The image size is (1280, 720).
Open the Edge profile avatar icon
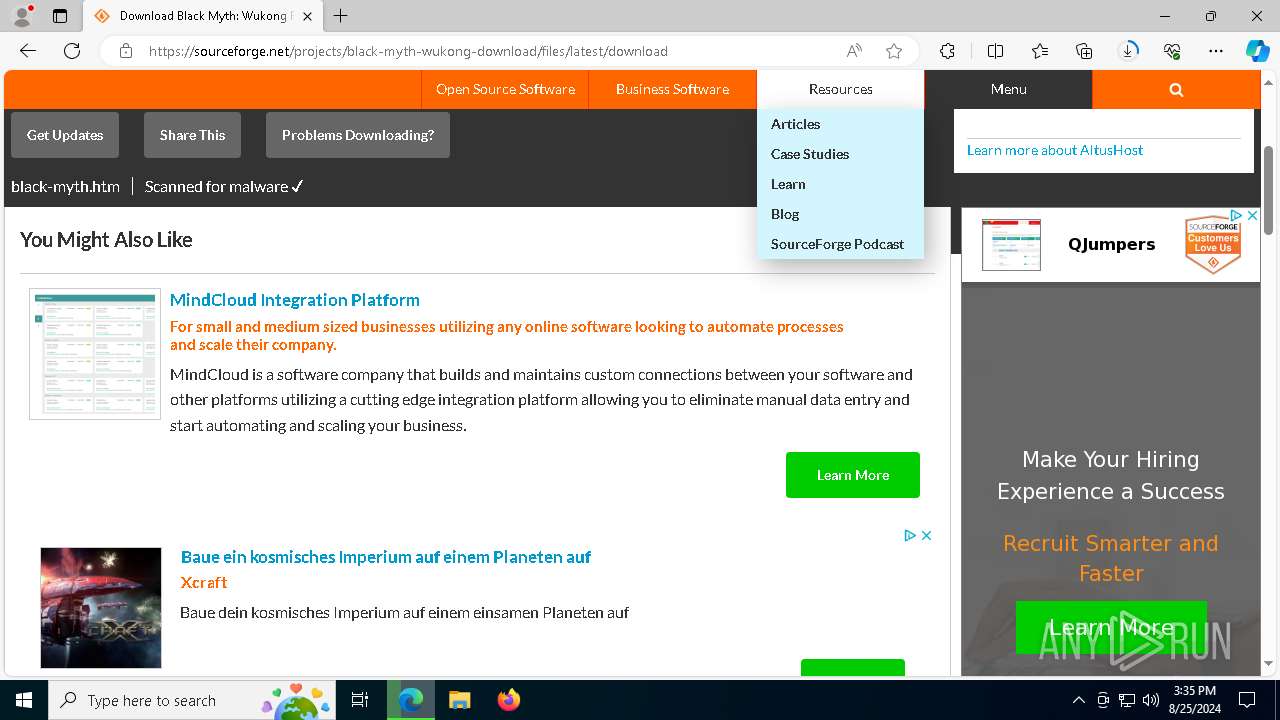(x=22, y=16)
